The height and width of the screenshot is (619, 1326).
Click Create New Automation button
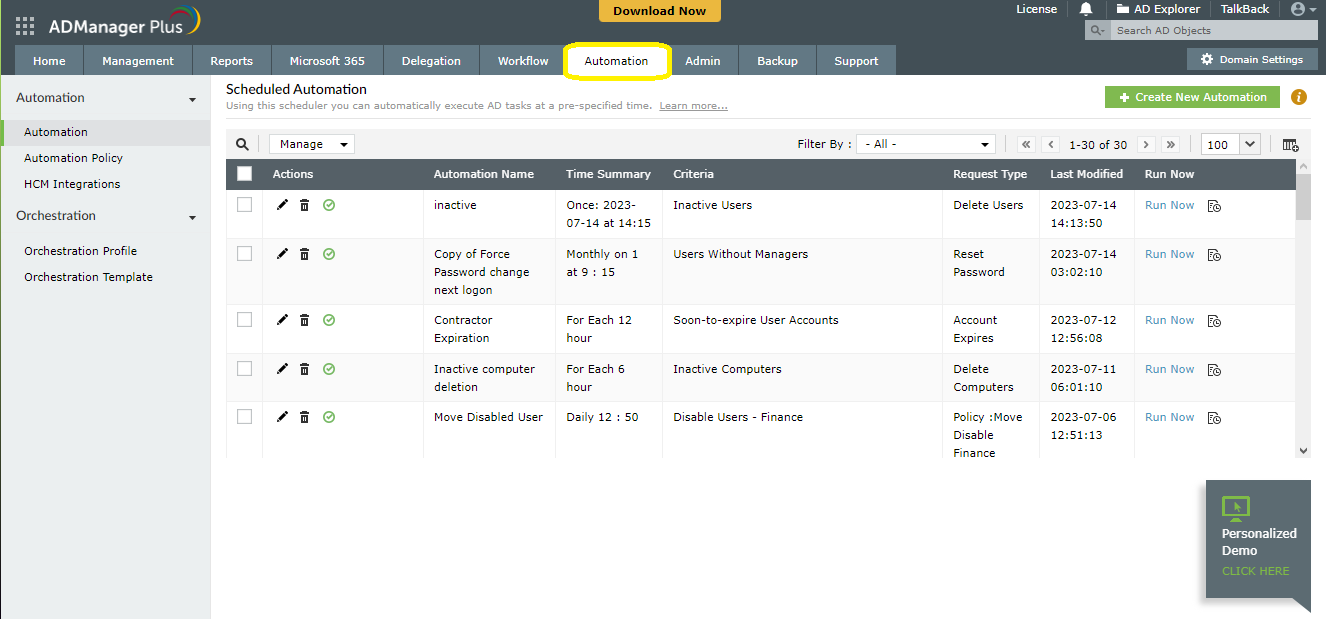click(x=1192, y=97)
